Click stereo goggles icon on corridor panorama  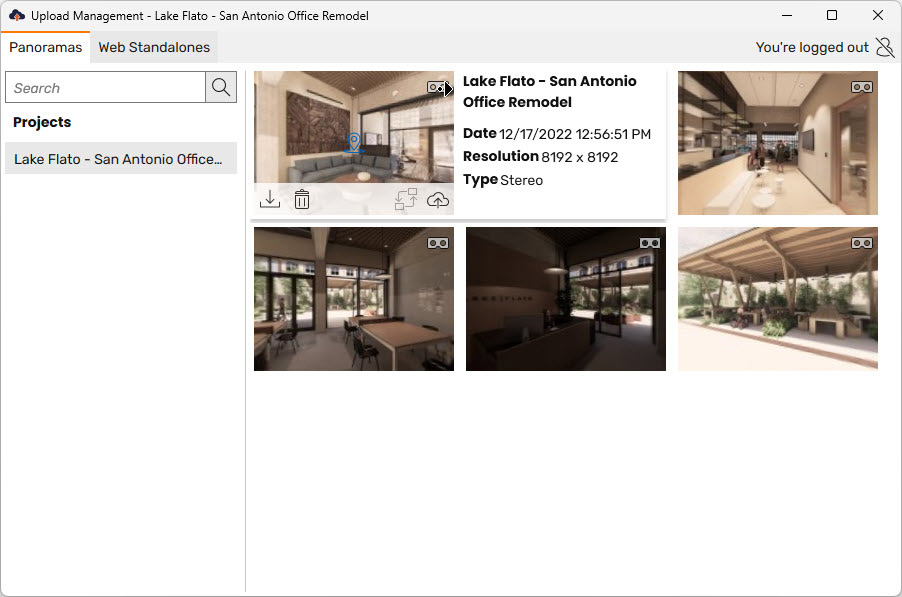[862, 87]
